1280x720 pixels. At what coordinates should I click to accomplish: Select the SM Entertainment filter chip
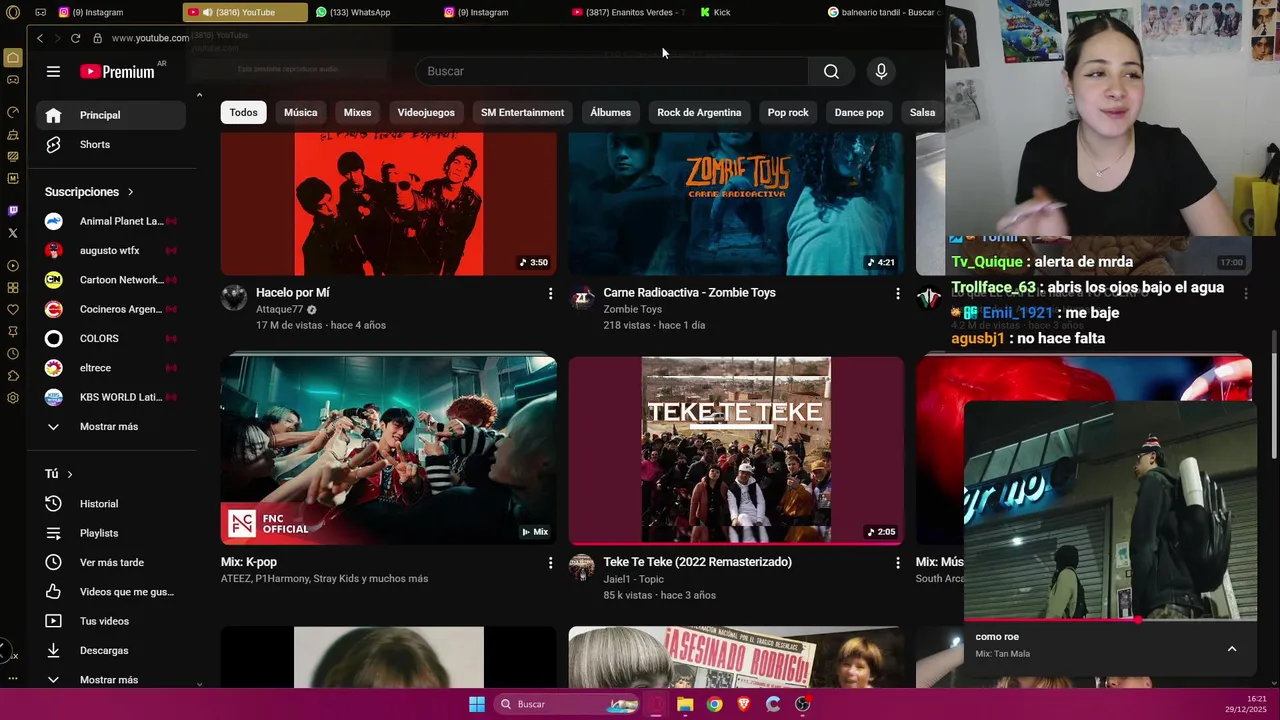click(522, 112)
